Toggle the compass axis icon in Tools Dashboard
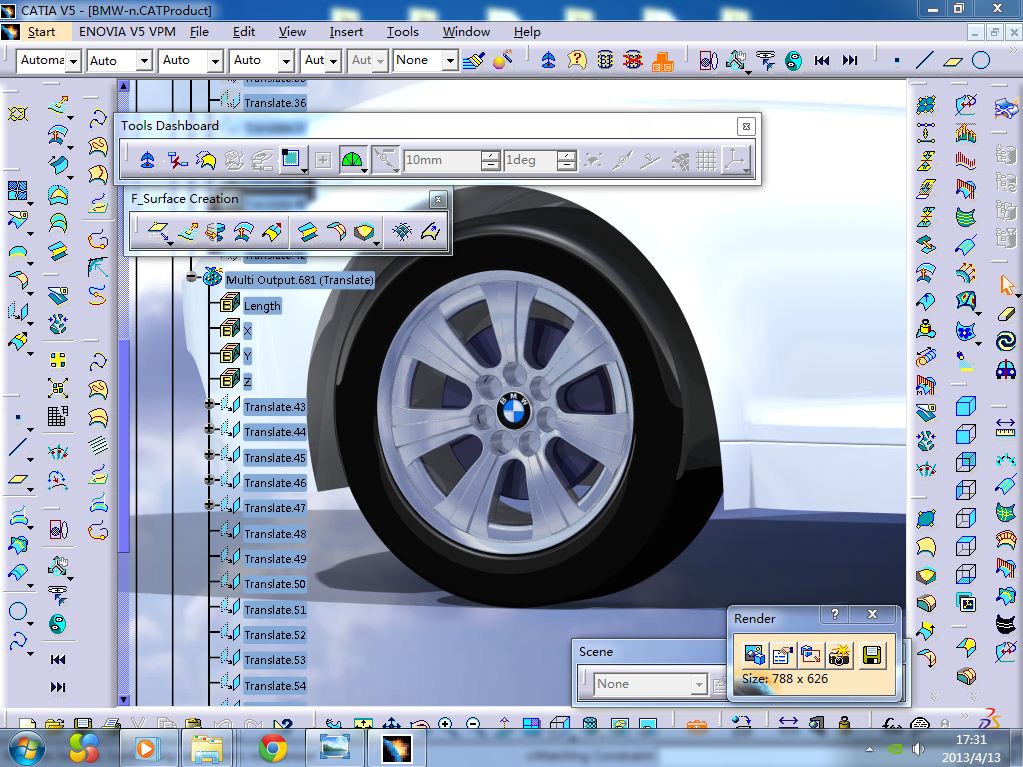This screenshot has height=767, width=1023. [736, 160]
